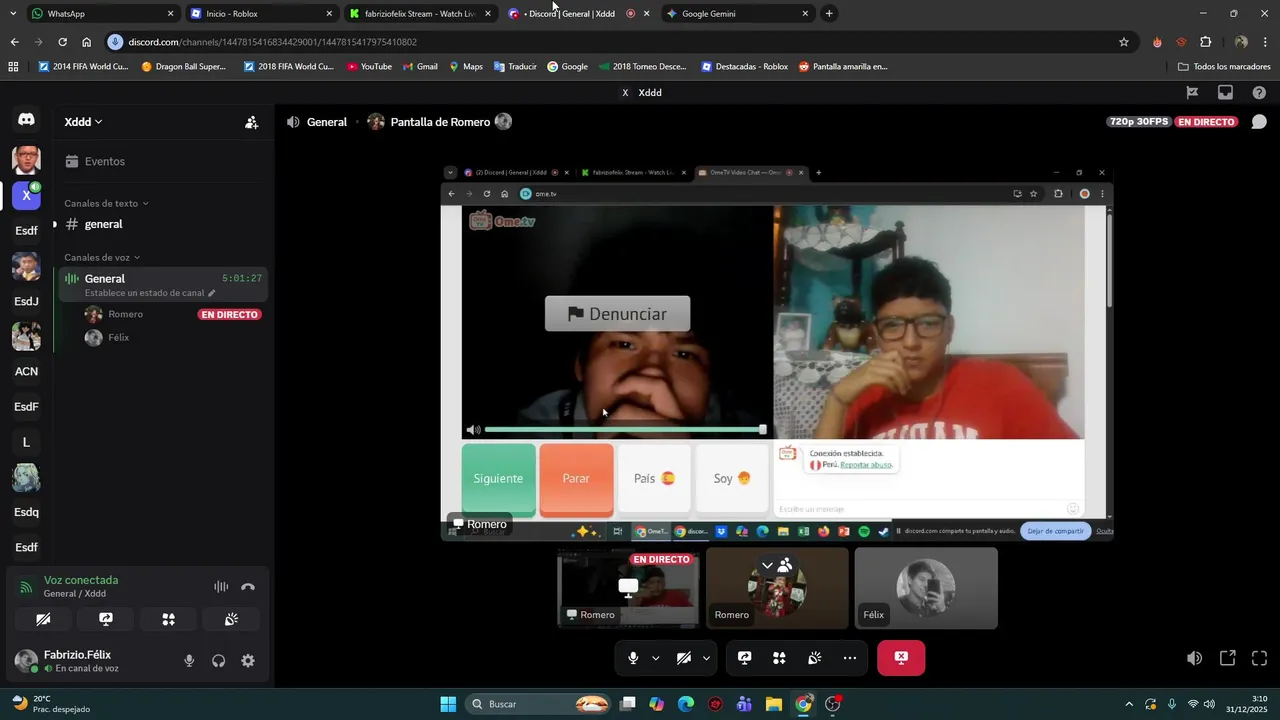
Task: Bookmark this page with the star icon
Action: 1124,42
